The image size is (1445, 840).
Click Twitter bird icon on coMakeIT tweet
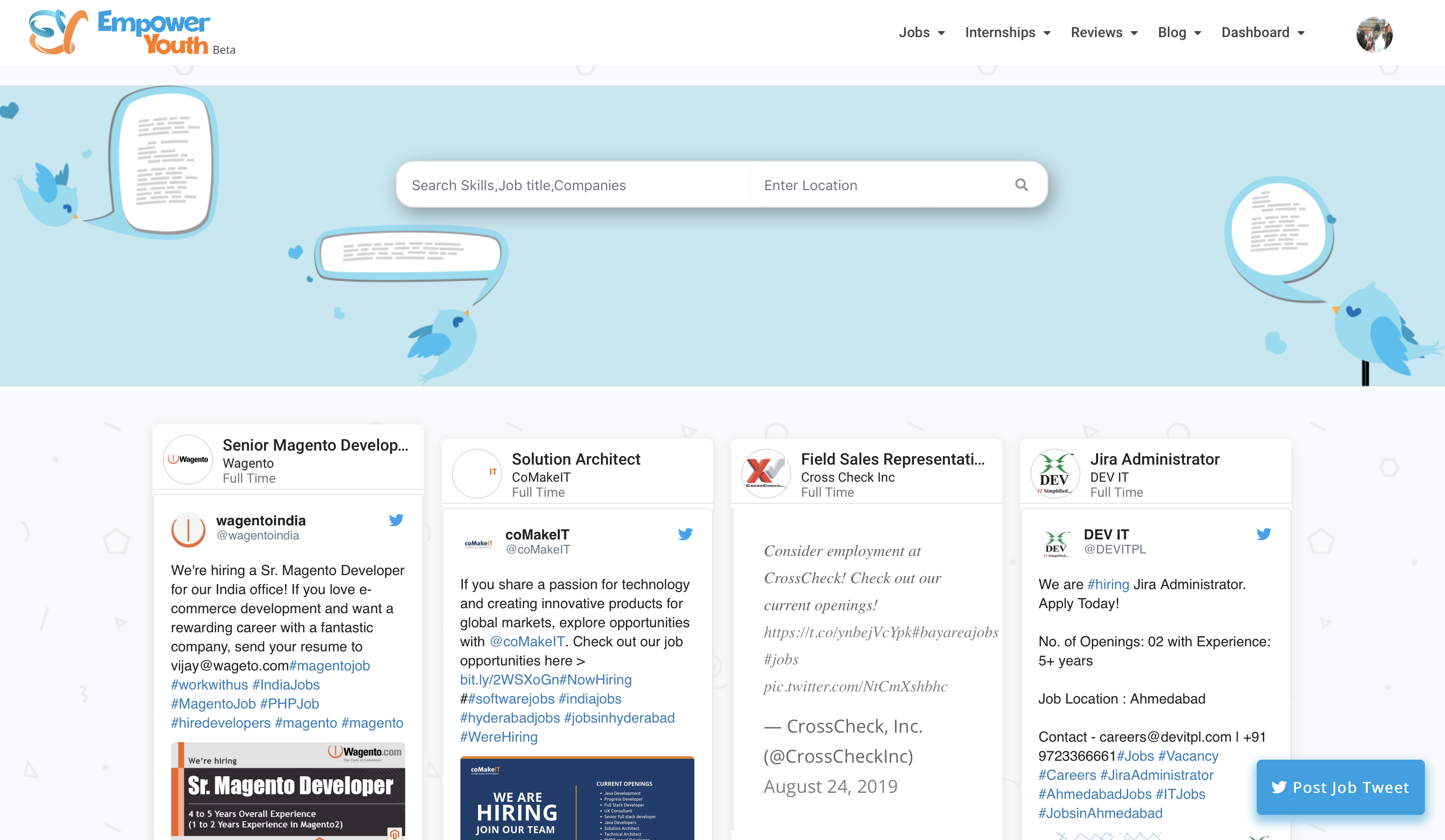685,534
